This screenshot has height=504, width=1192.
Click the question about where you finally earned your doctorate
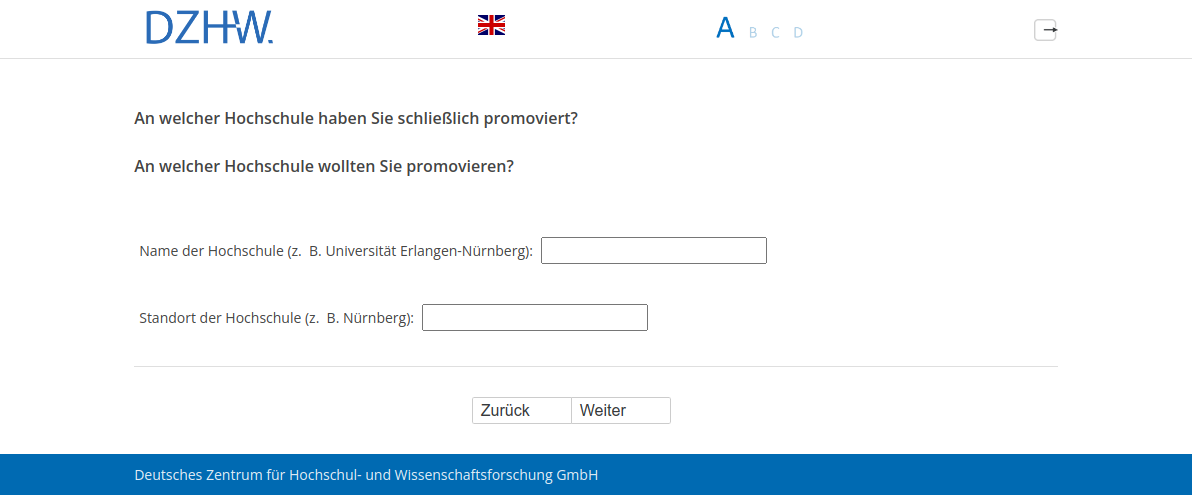(356, 119)
